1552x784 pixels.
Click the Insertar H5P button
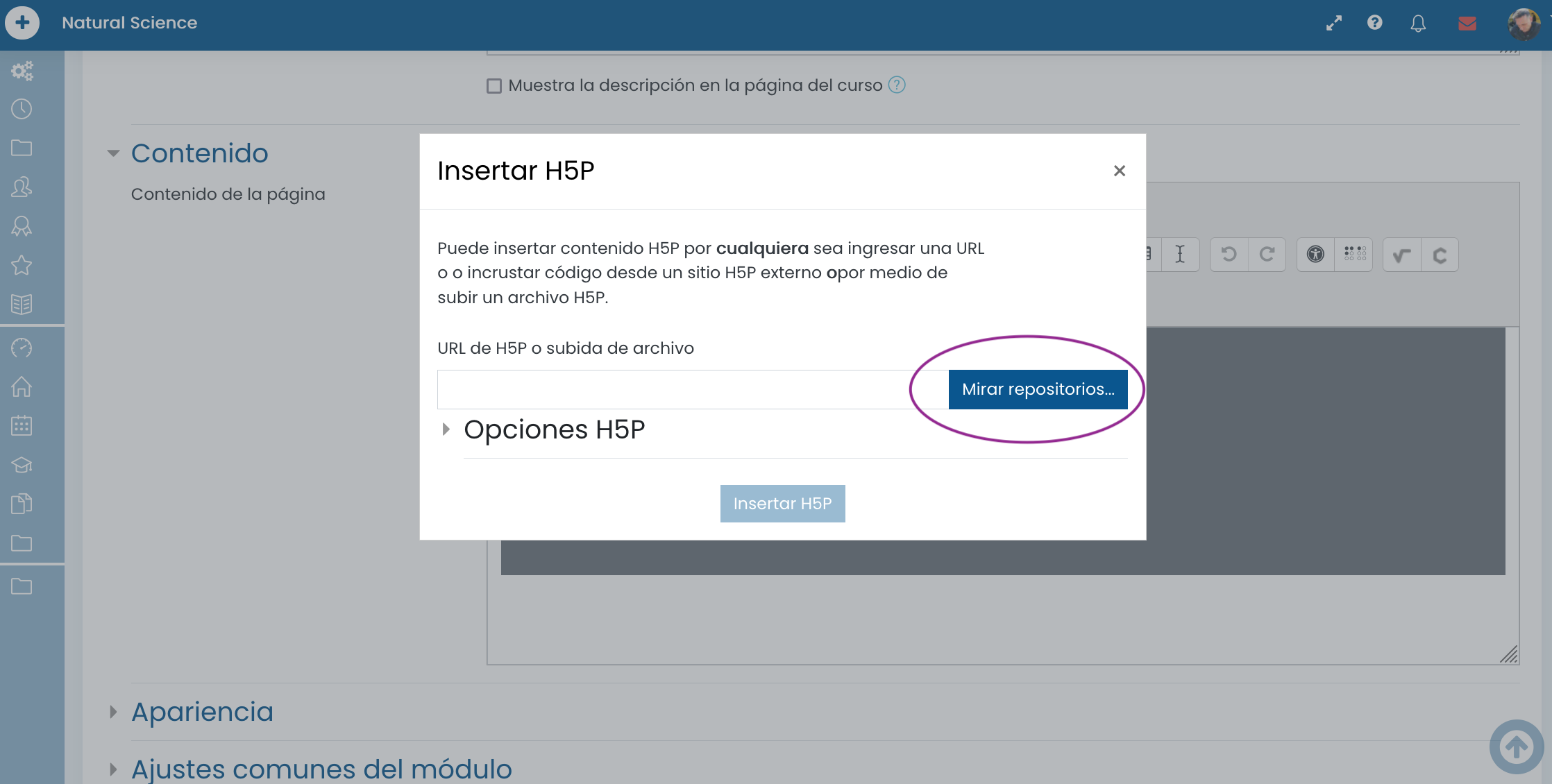click(782, 504)
